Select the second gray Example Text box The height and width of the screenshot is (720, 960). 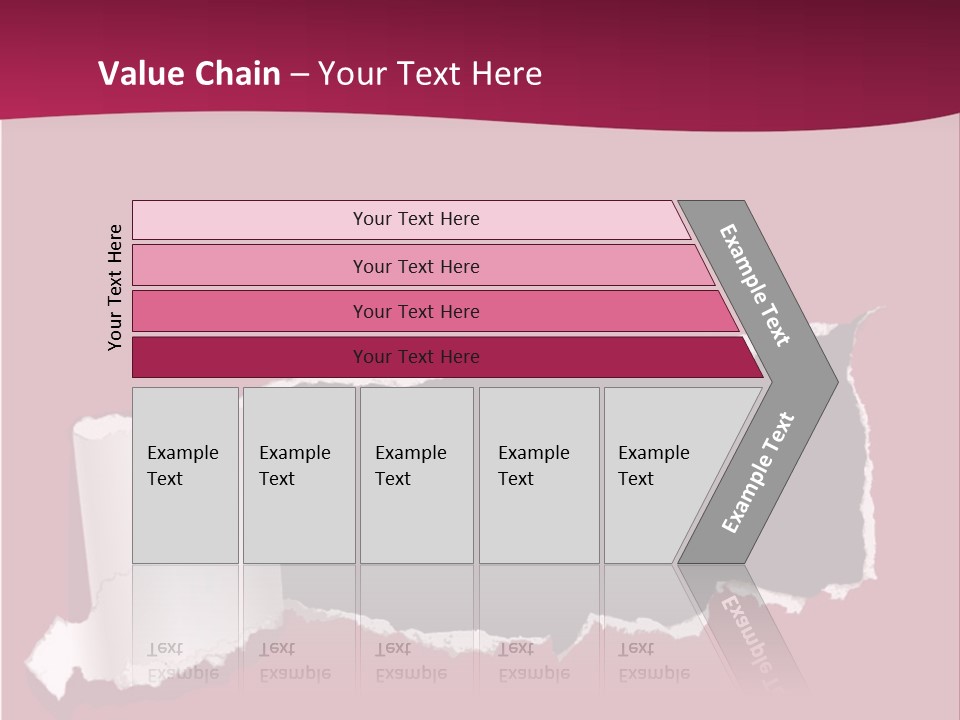[x=299, y=475]
